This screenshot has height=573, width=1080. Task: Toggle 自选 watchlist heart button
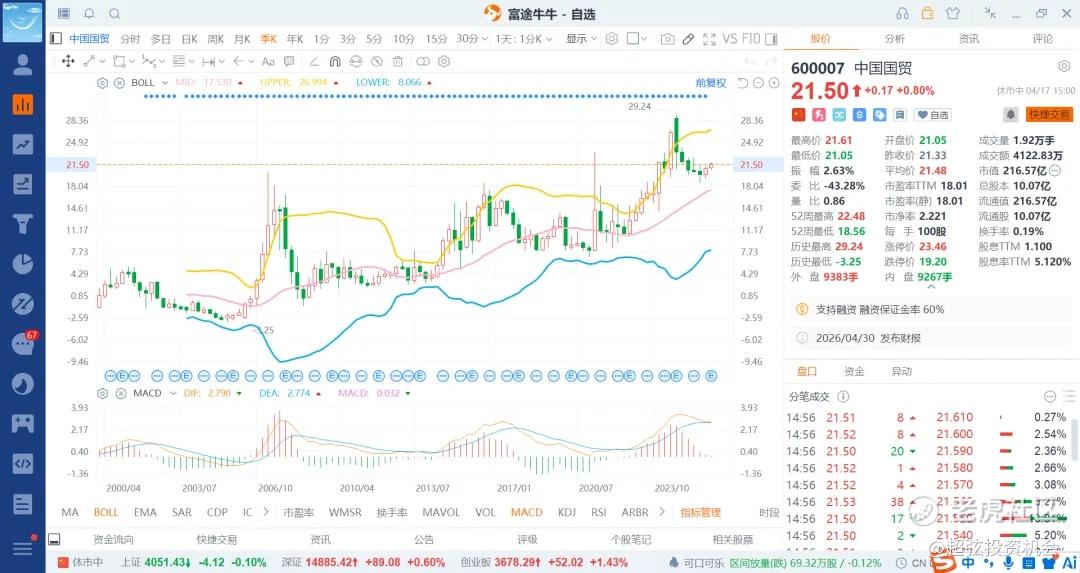pyautogui.click(x=933, y=115)
